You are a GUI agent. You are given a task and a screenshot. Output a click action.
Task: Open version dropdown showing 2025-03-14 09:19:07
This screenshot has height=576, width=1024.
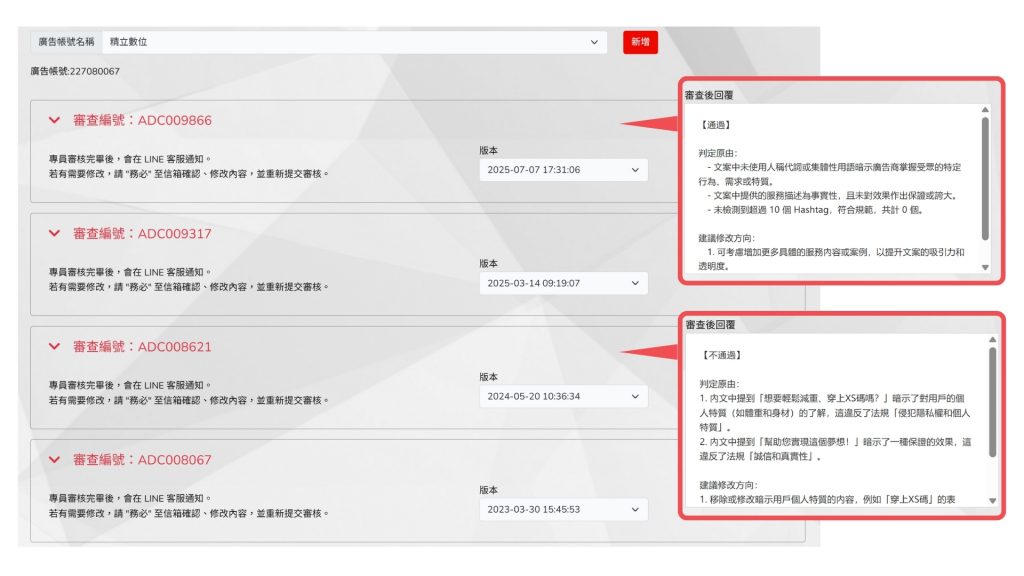tap(563, 283)
